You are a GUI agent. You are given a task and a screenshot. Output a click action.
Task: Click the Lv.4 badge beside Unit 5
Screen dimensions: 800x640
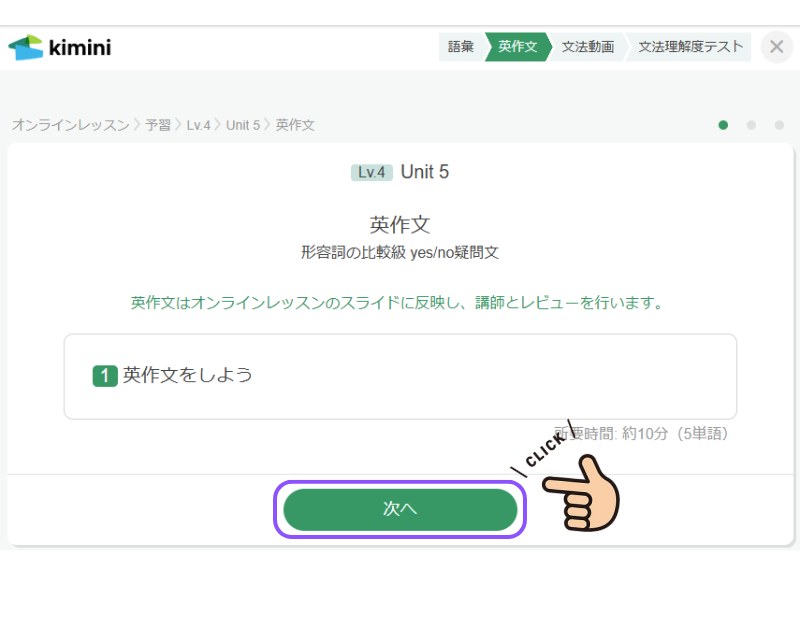pyautogui.click(x=372, y=172)
